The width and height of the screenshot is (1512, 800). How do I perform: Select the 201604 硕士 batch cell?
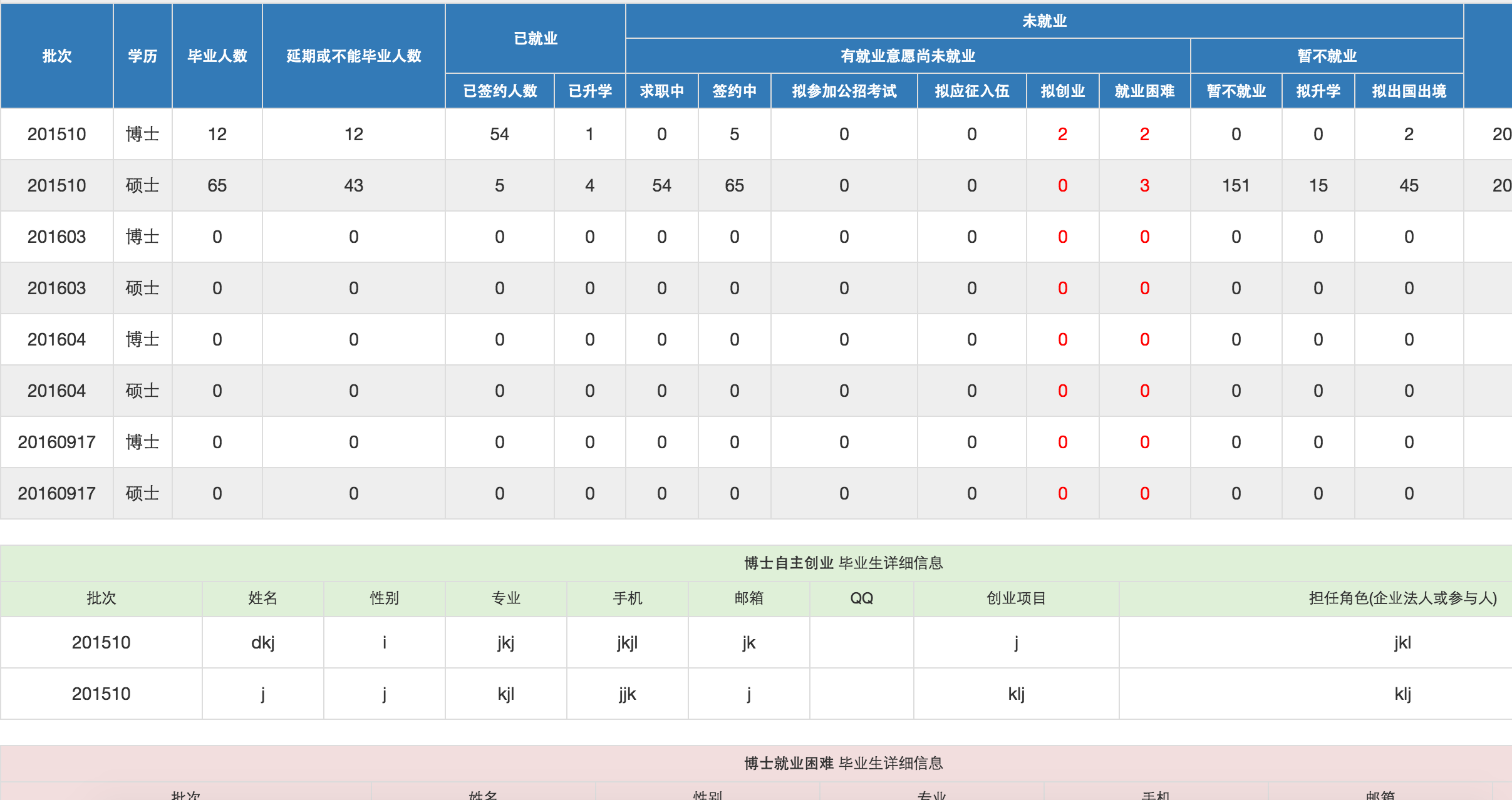pos(57,391)
